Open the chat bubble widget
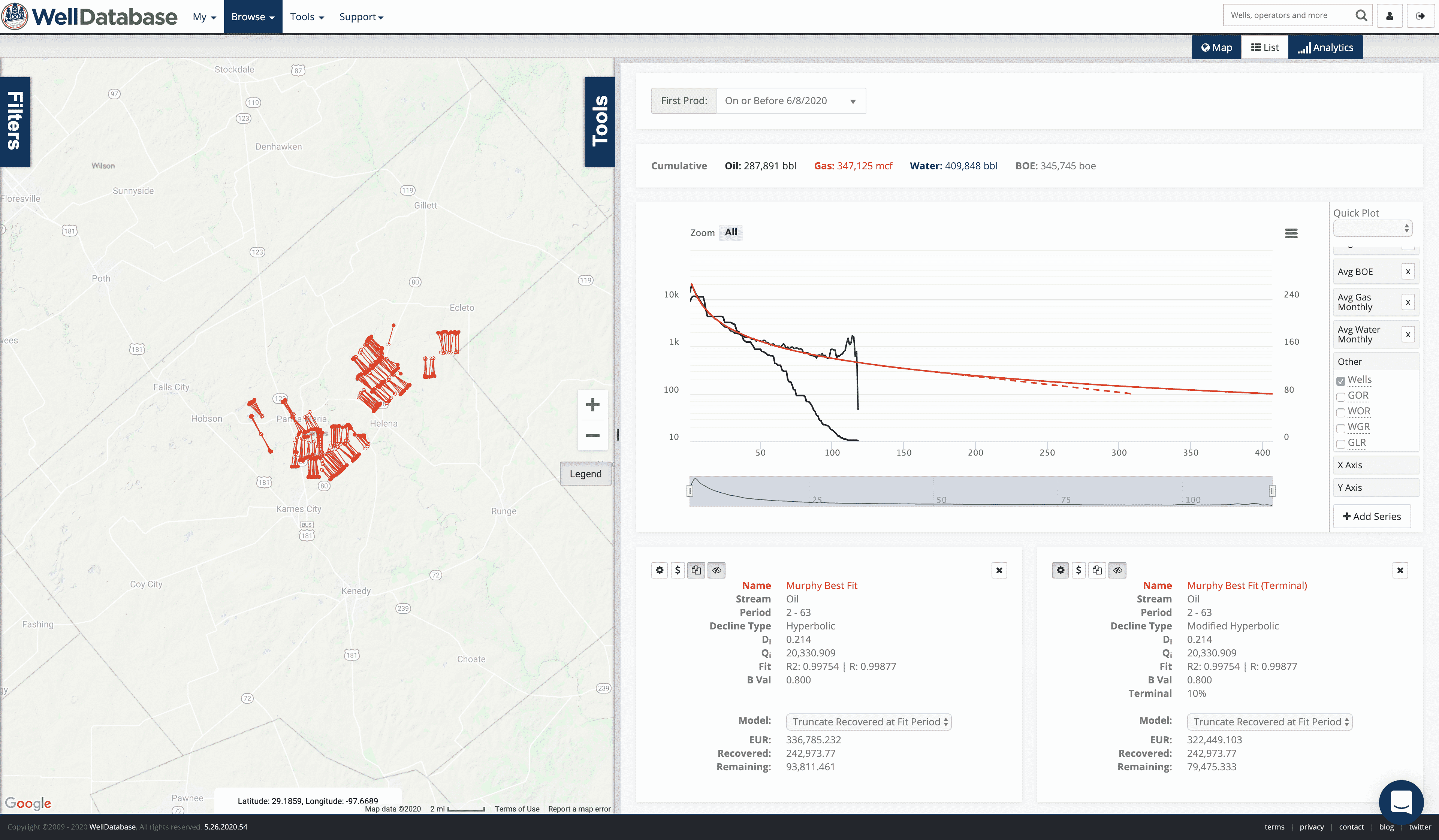Image resolution: width=1439 pixels, height=840 pixels. pyautogui.click(x=1401, y=802)
